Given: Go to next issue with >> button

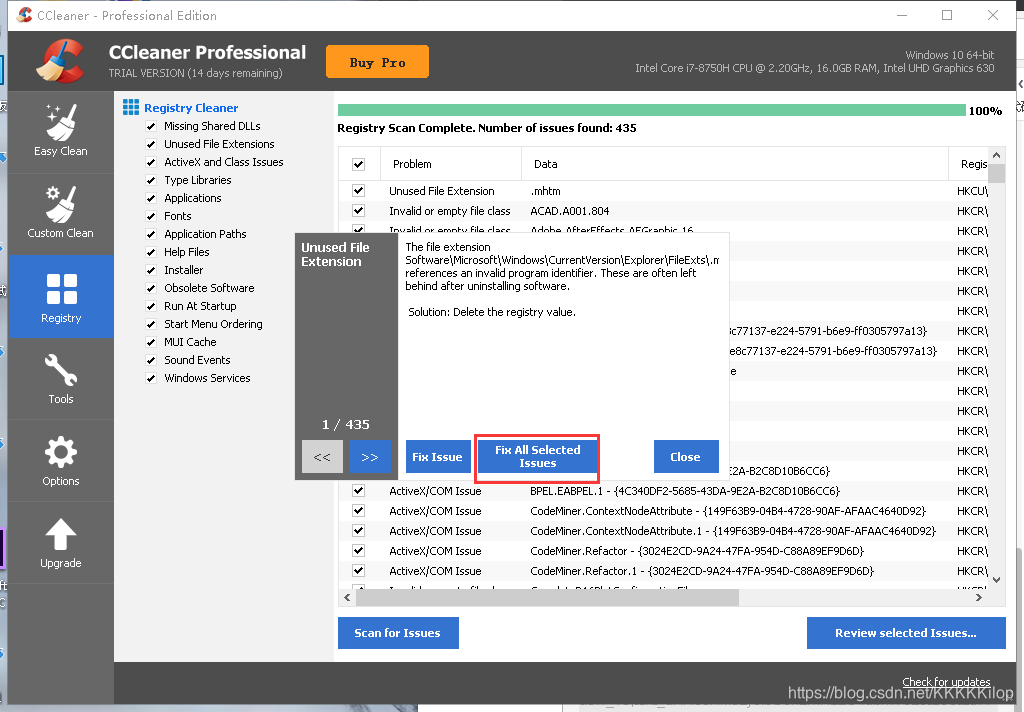Looking at the screenshot, I should [x=370, y=457].
